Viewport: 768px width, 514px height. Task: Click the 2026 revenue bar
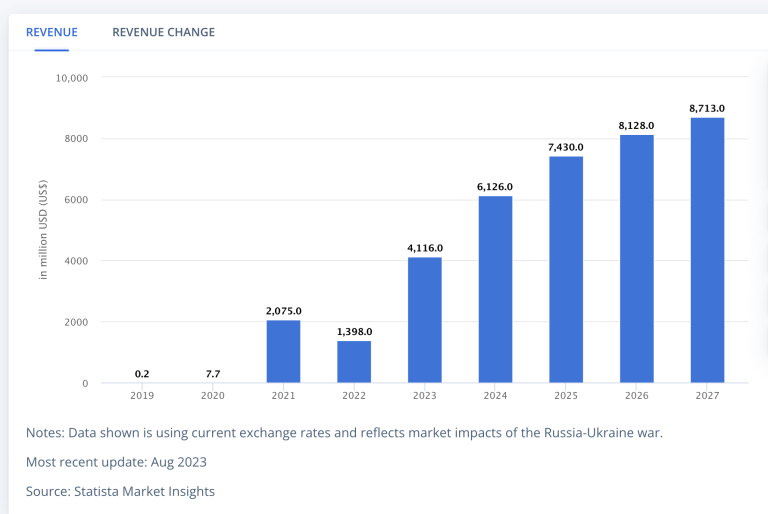click(x=636, y=258)
